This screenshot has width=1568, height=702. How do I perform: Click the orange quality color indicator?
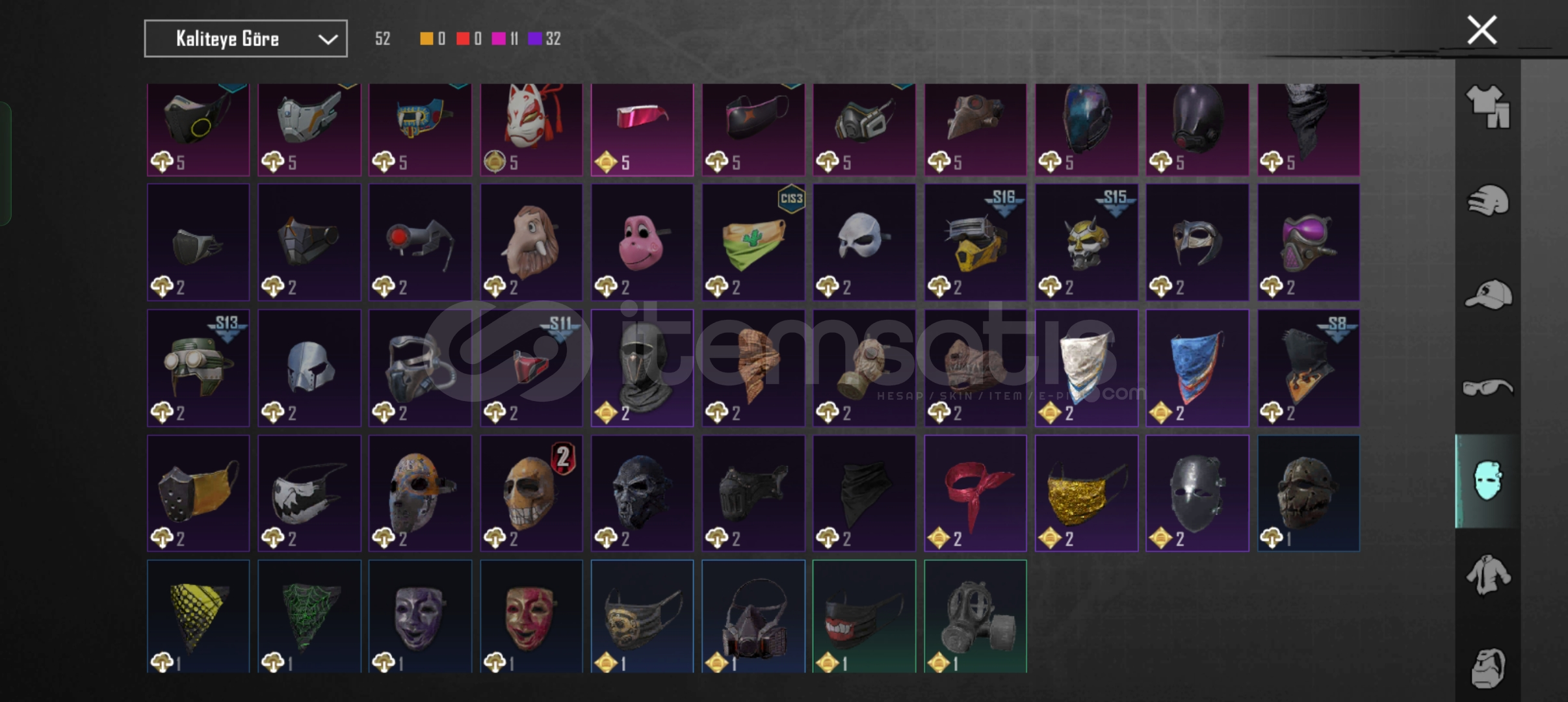click(426, 38)
